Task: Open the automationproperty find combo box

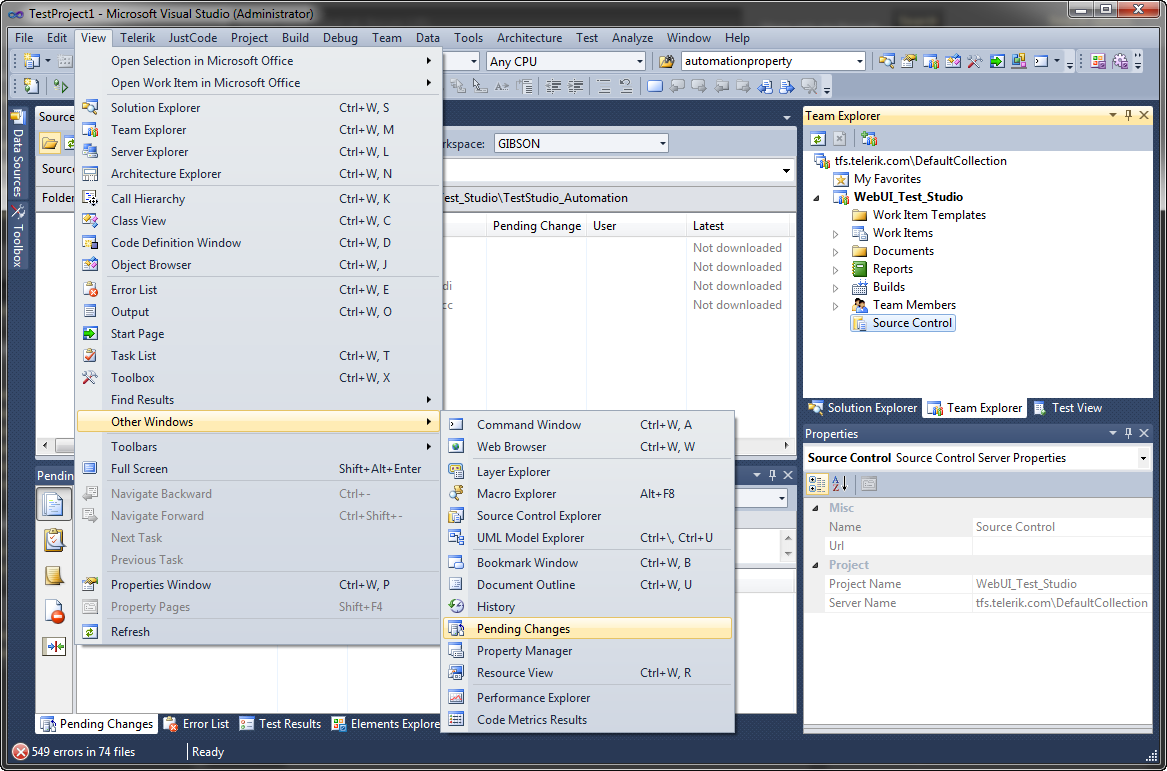Action: 860,62
